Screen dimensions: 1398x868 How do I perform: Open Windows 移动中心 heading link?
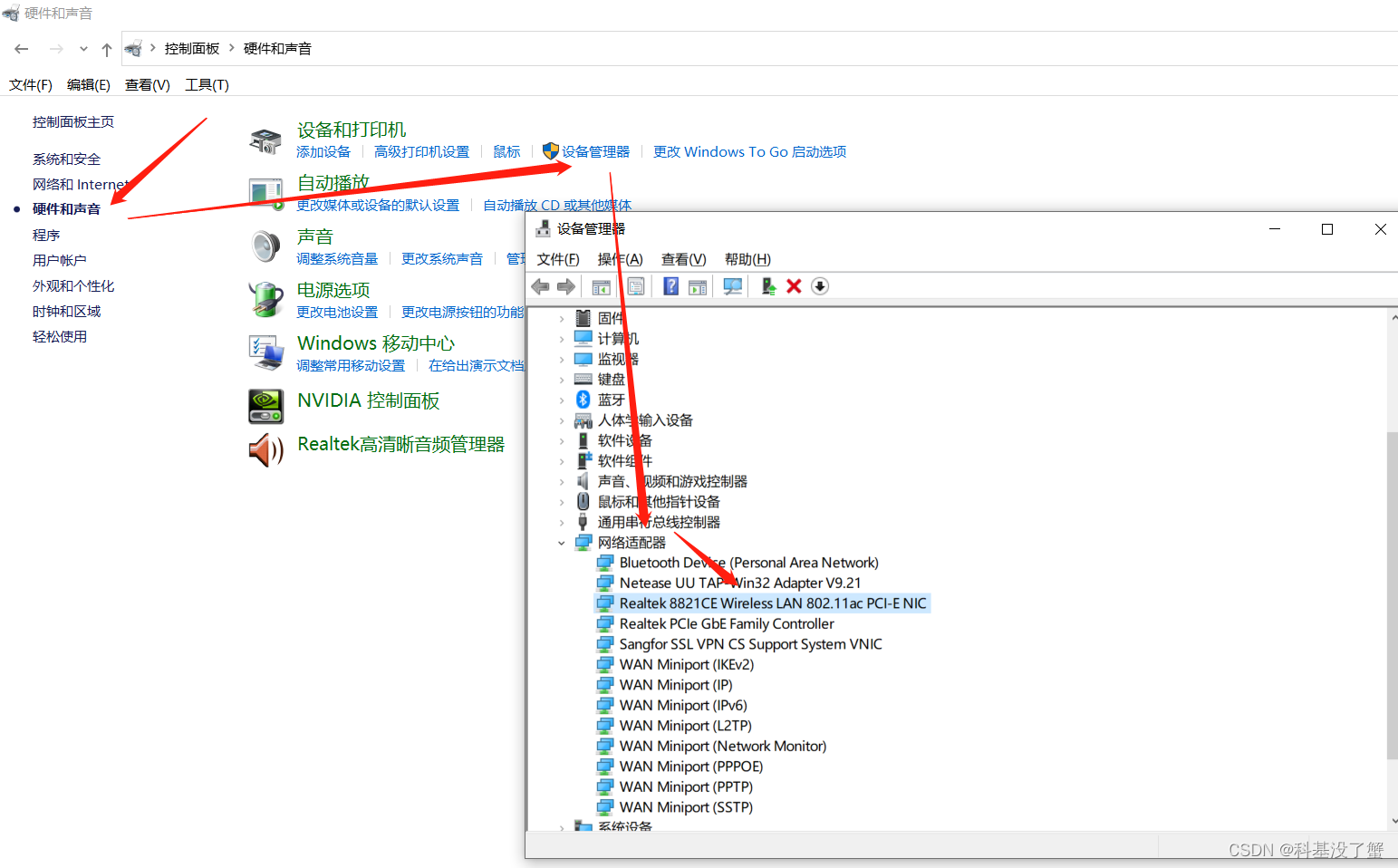[376, 343]
